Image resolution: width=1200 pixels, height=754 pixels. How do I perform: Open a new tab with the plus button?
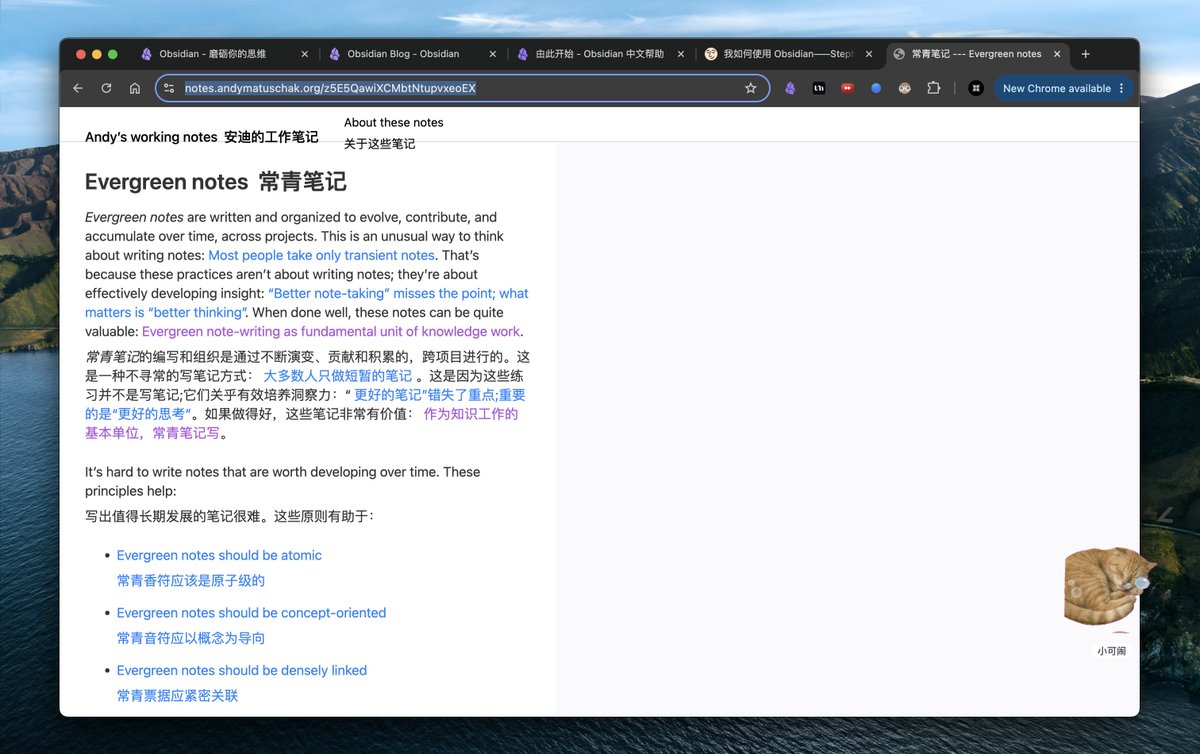(x=1086, y=54)
